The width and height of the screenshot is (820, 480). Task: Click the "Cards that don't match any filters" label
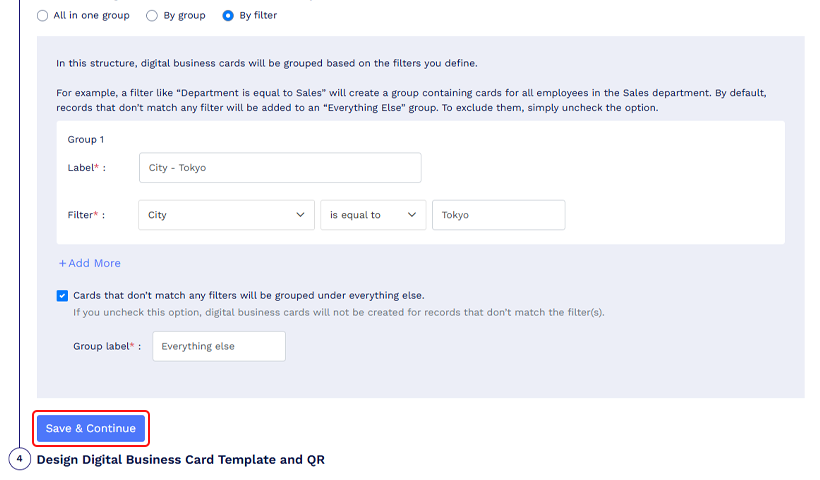249,296
